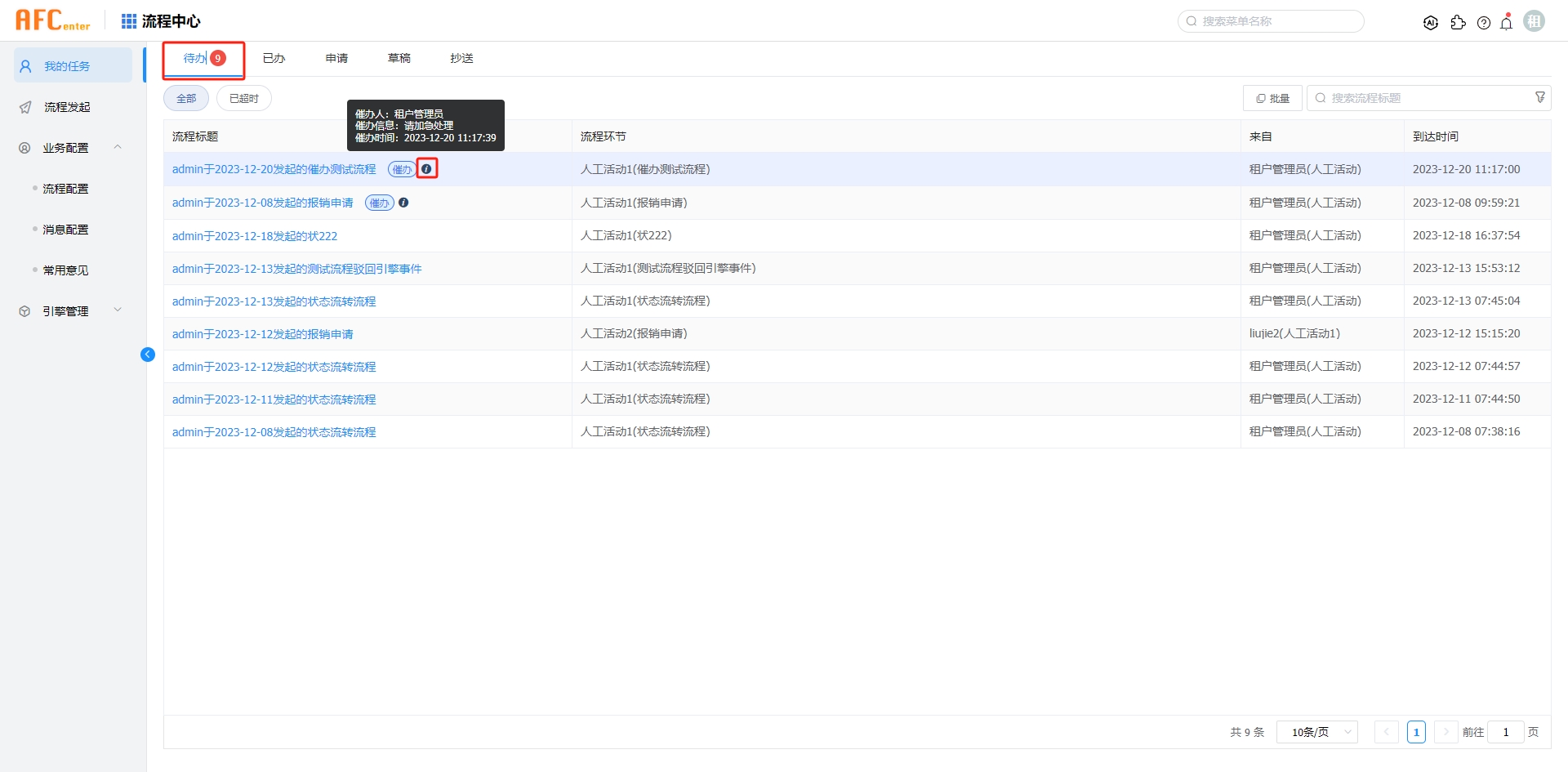Select the 已超时 filter pill
The width and height of the screenshot is (1568, 772).
click(x=243, y=99)
